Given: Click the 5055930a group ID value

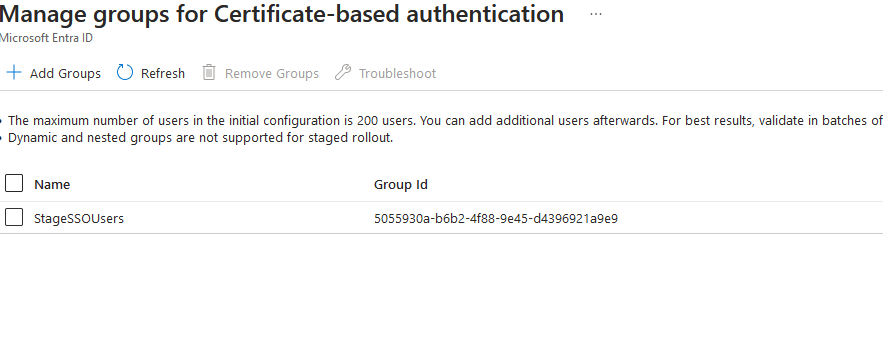Looking at the screenshot, I should pos(496,218).
